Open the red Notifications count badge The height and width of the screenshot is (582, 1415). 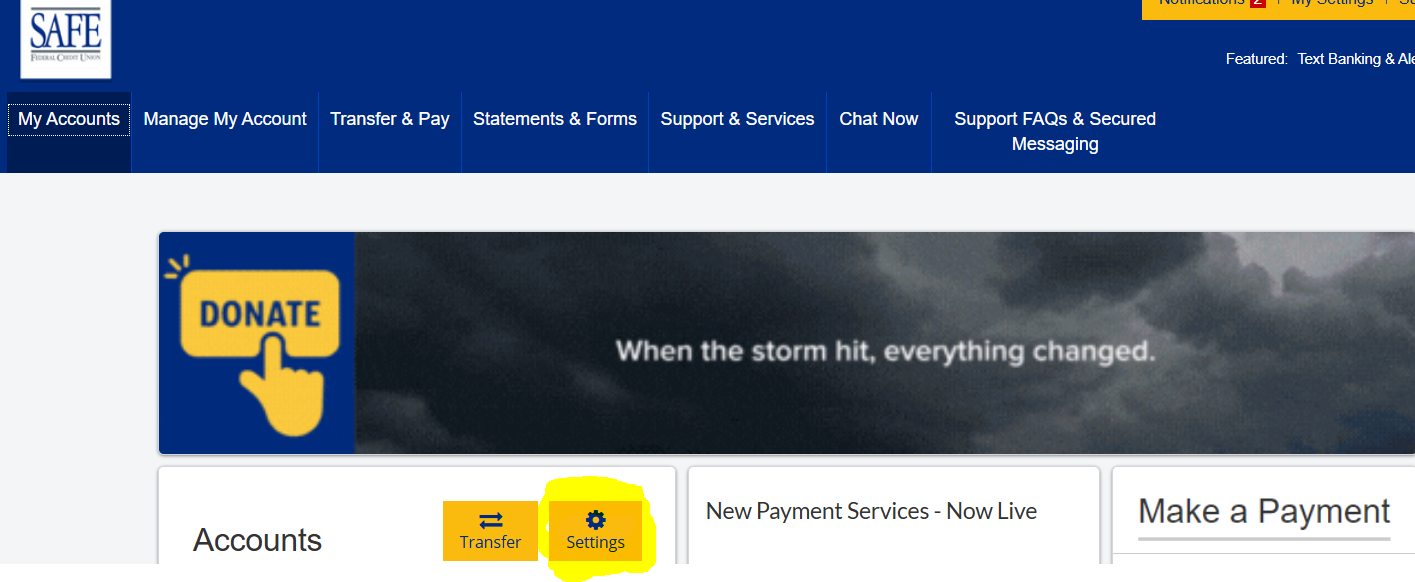[1257, 3]
